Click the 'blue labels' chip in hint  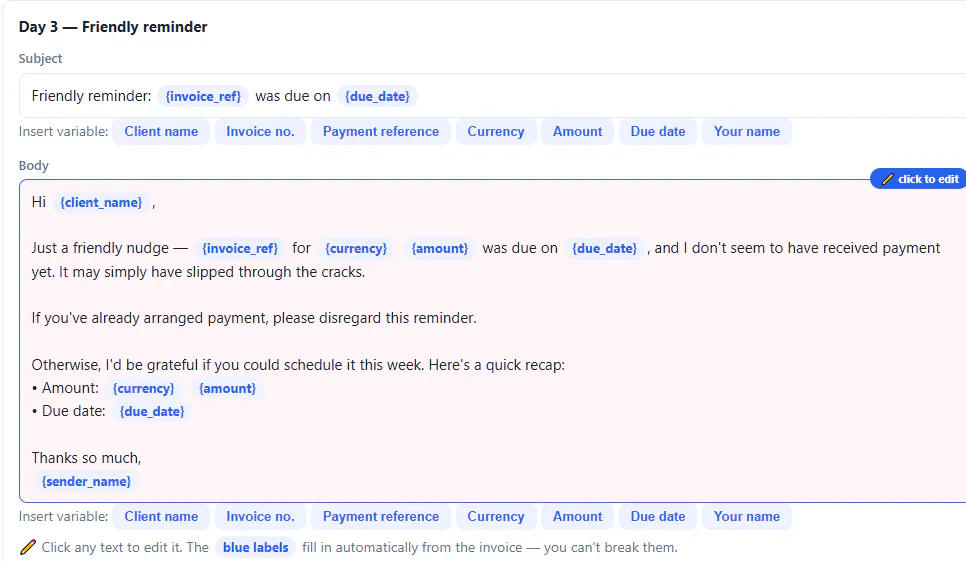point(256,547)
